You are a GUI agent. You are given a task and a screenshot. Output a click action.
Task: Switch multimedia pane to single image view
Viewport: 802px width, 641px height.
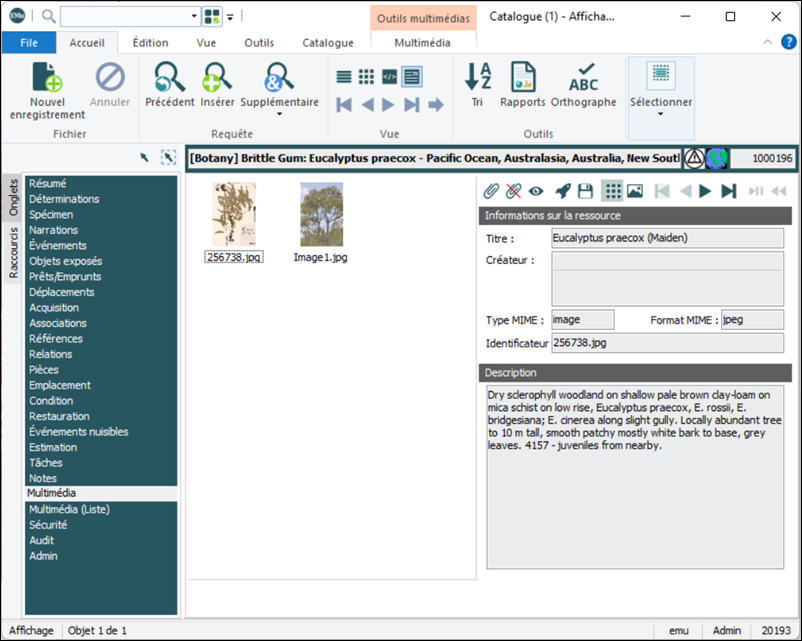coord(635,191)
